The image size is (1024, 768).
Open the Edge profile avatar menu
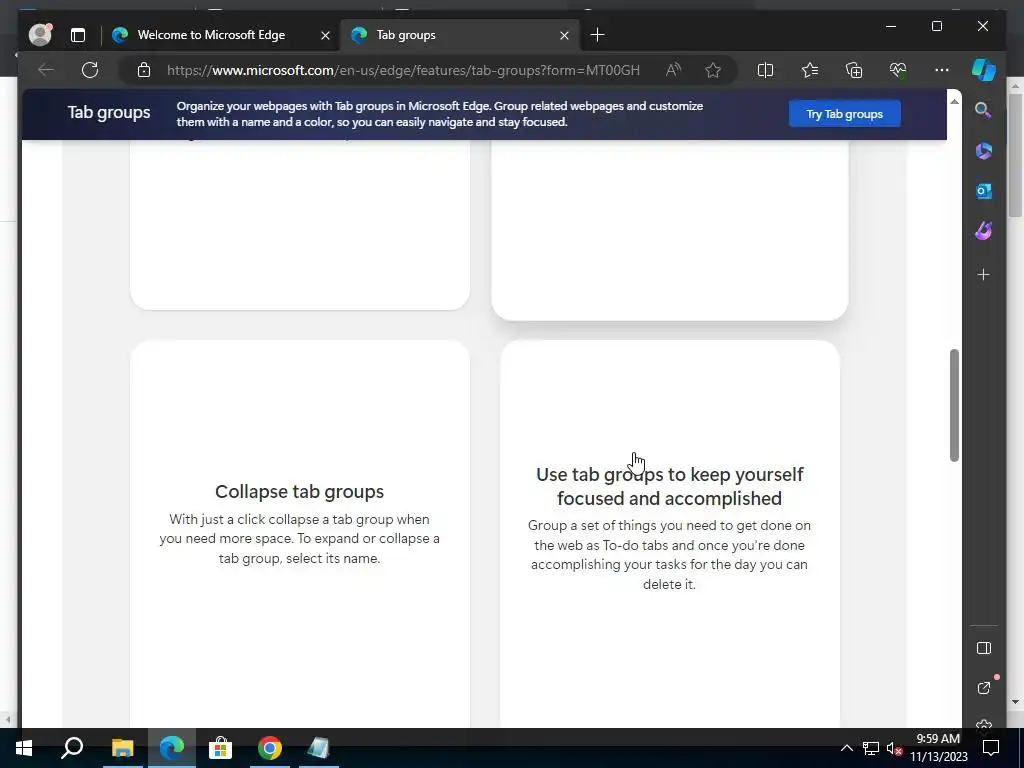click(40, 35)
